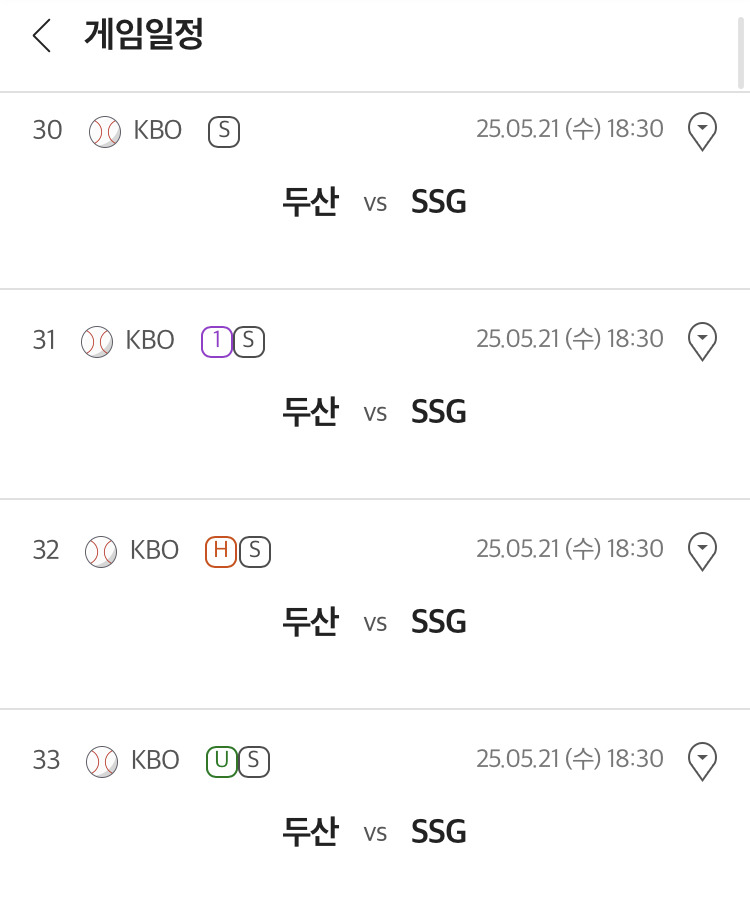
Task: Select game 31 두산 vs SSG matchup
Action: point(374,412)
